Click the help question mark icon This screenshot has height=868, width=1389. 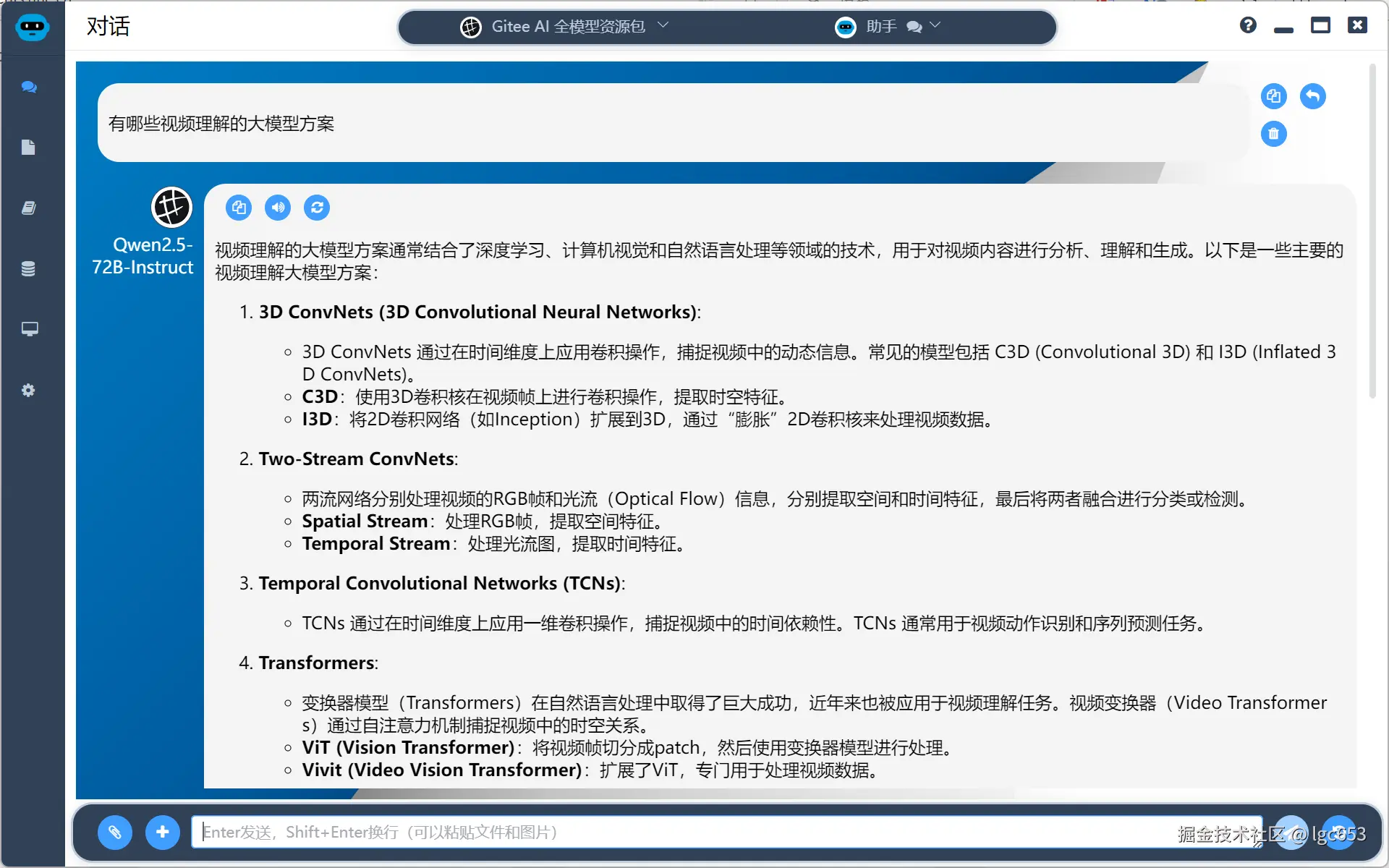[1248, 26]
